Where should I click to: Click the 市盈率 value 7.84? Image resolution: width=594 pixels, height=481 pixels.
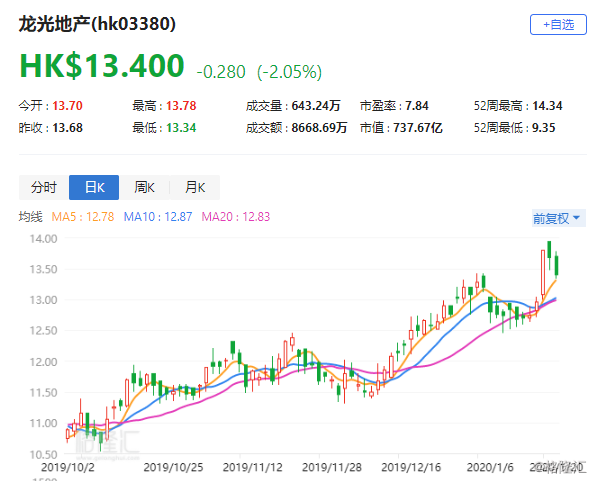point(417,106)
